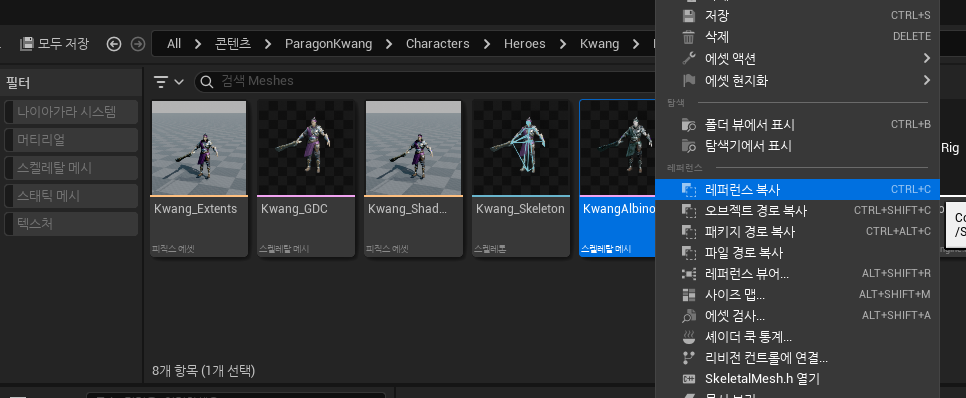Click the revision control branch icon
The height and width of the screenshot is (398, 966).
689,358
